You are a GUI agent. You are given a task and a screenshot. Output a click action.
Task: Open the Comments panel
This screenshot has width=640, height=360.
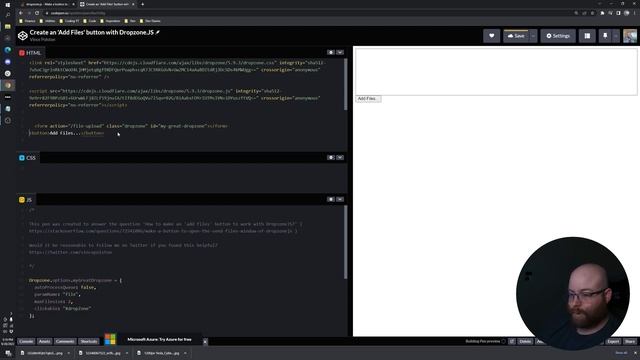click(x=65, y=341)
